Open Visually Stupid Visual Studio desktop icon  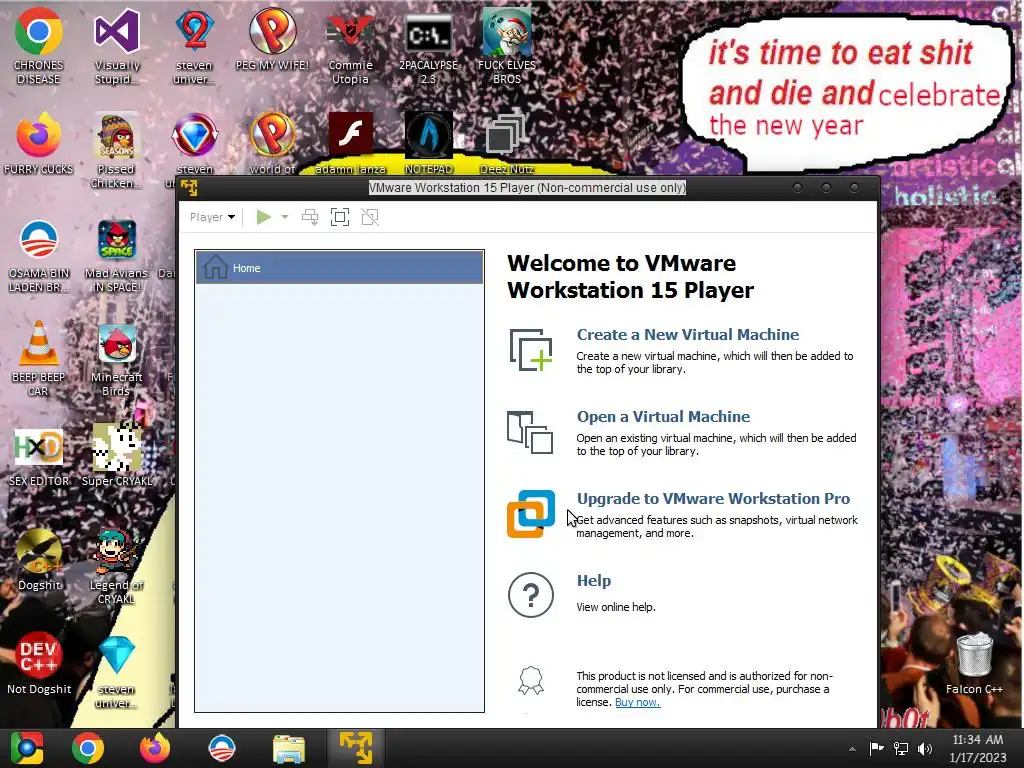click(117, 47)
